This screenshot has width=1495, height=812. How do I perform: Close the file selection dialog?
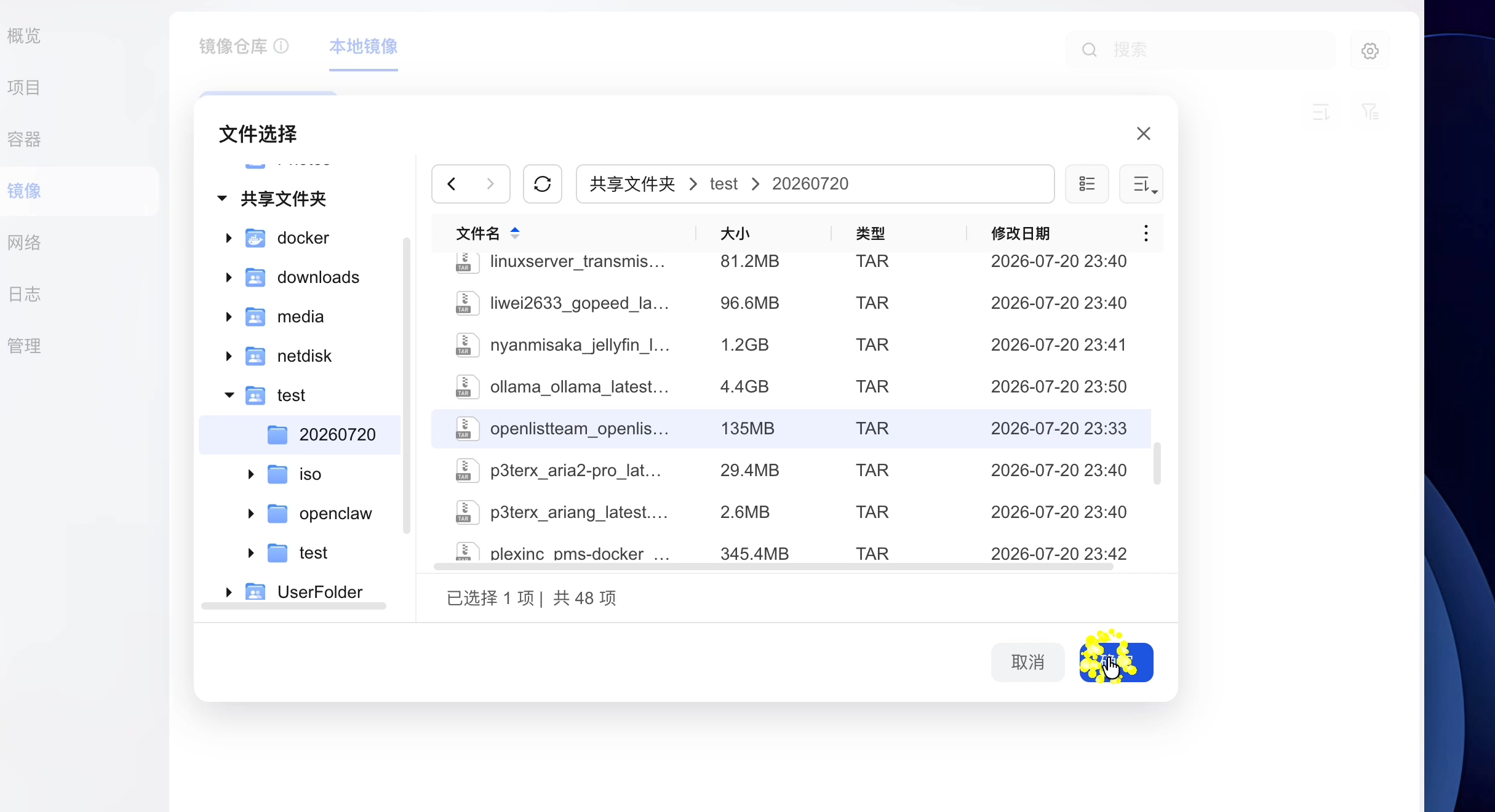[x=1144, y=133]
